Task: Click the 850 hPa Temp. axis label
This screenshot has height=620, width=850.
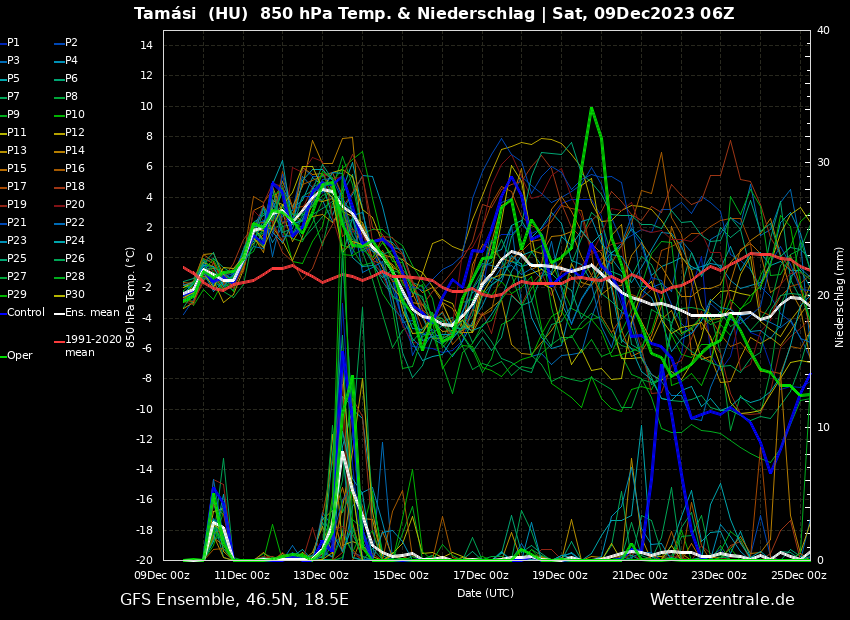Action: coord(131,296)
